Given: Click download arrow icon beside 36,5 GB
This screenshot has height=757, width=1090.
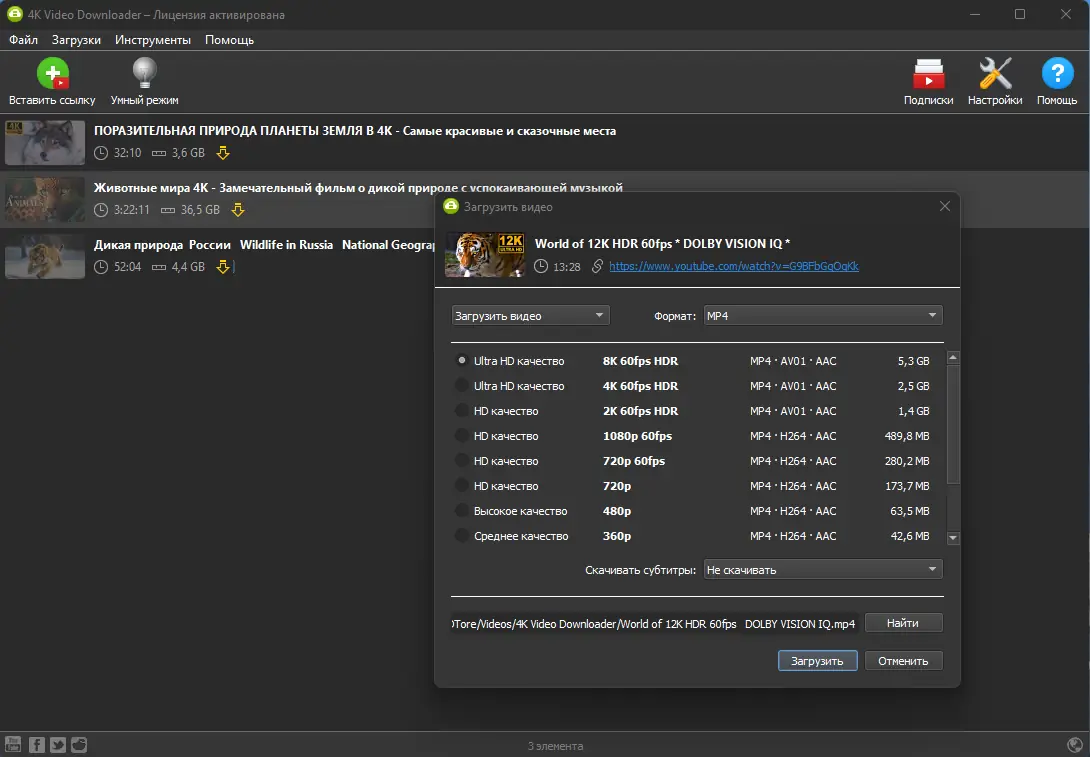Looking at the screenshot, I should click(238, 210).
